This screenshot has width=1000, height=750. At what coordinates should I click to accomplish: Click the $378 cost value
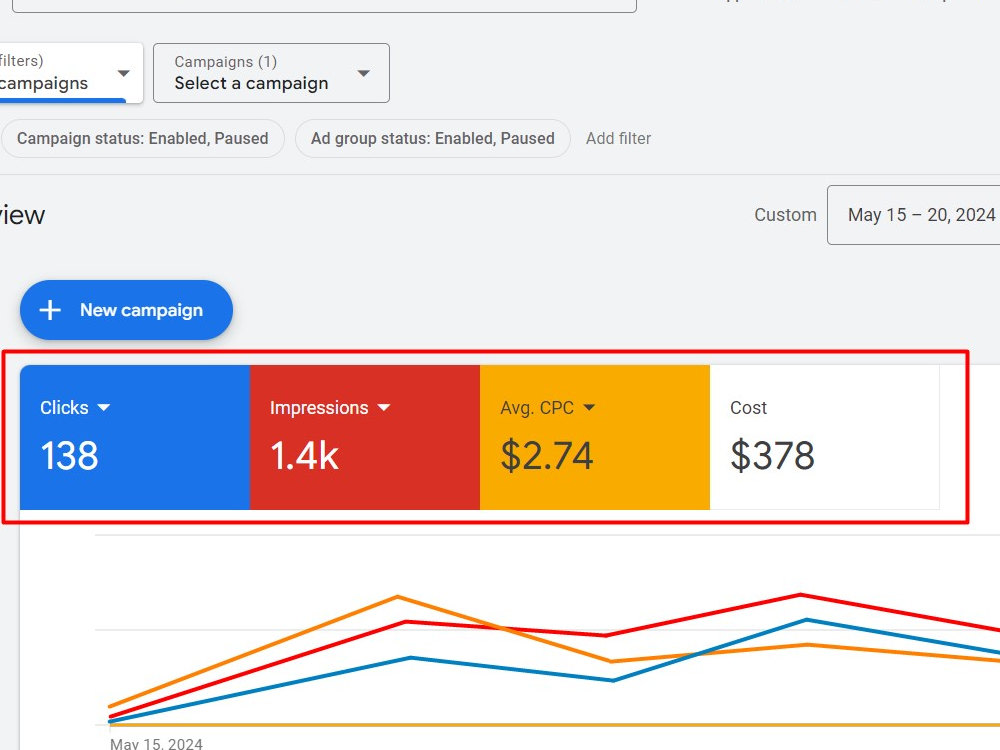tap(772, 455)
